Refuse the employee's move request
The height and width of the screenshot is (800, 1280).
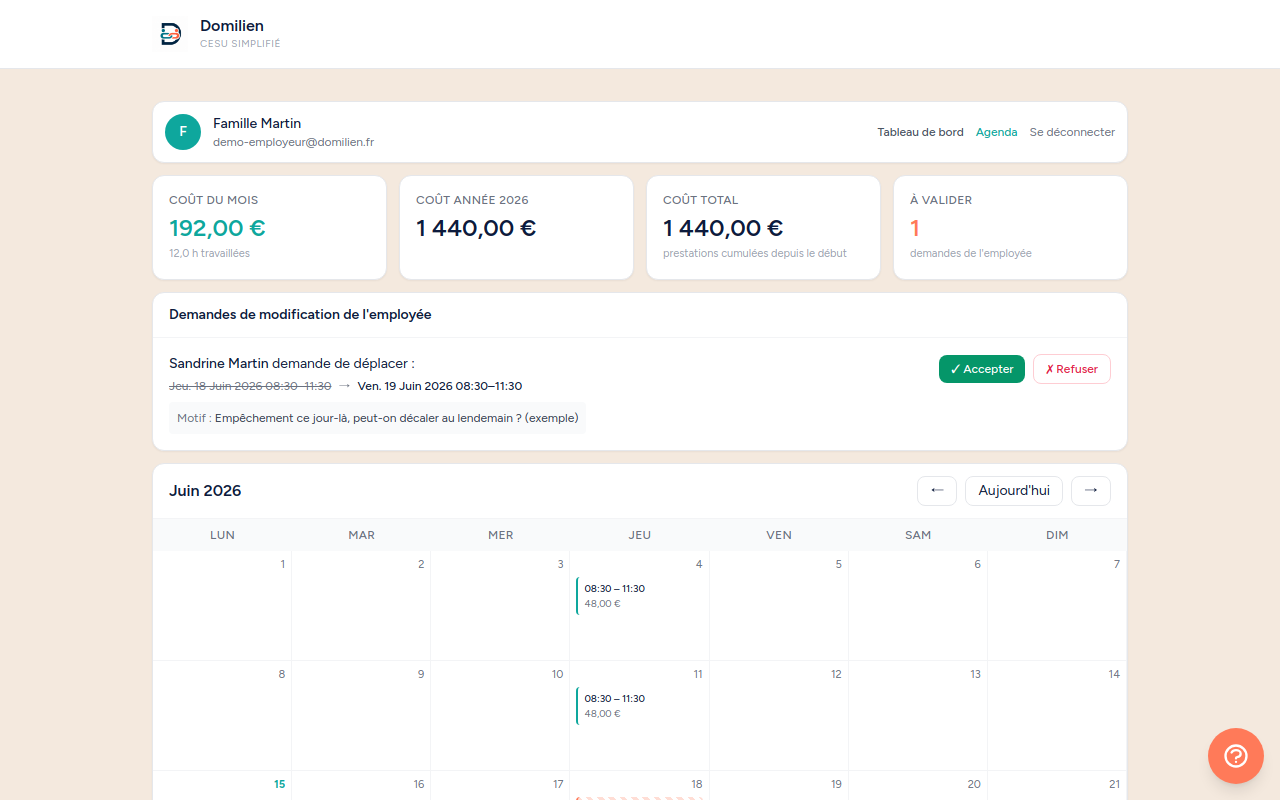tap(1072, 369)
